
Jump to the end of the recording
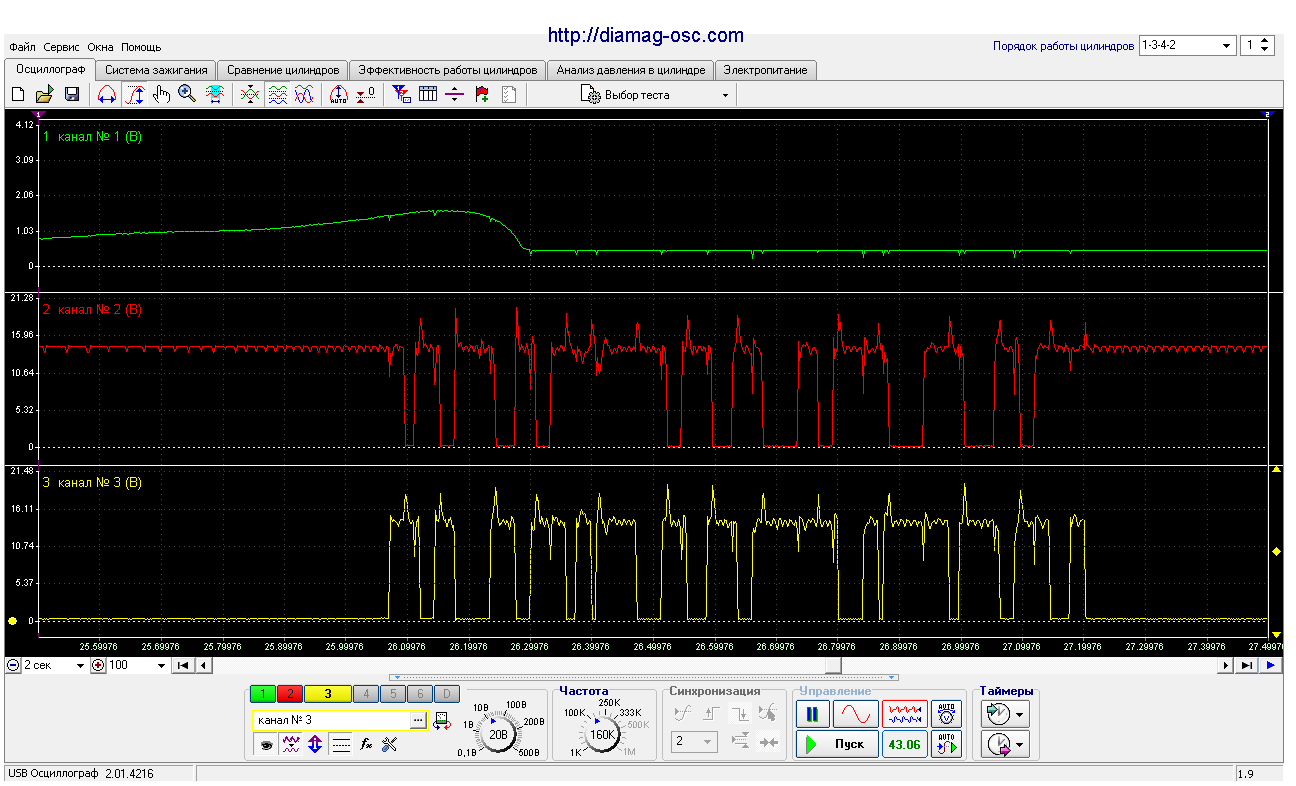click(x=1246, y=665)
